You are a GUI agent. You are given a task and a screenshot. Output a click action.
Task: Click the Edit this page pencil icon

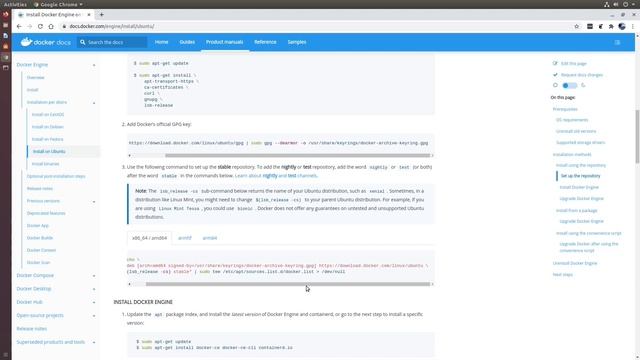[x=555, y=63]
